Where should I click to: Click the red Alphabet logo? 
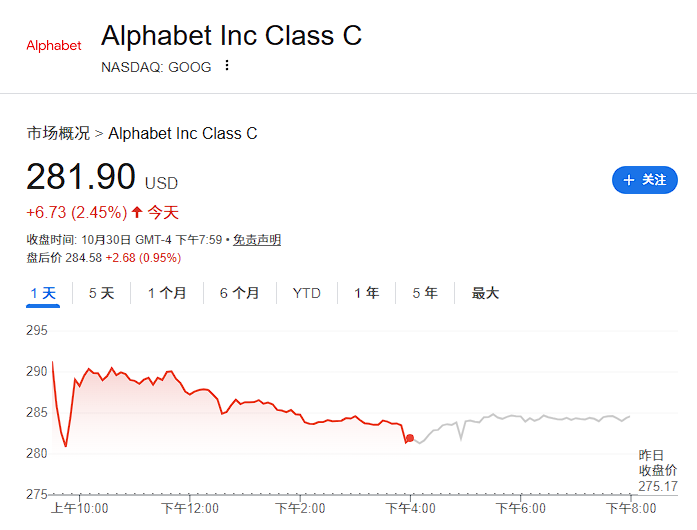54,46
